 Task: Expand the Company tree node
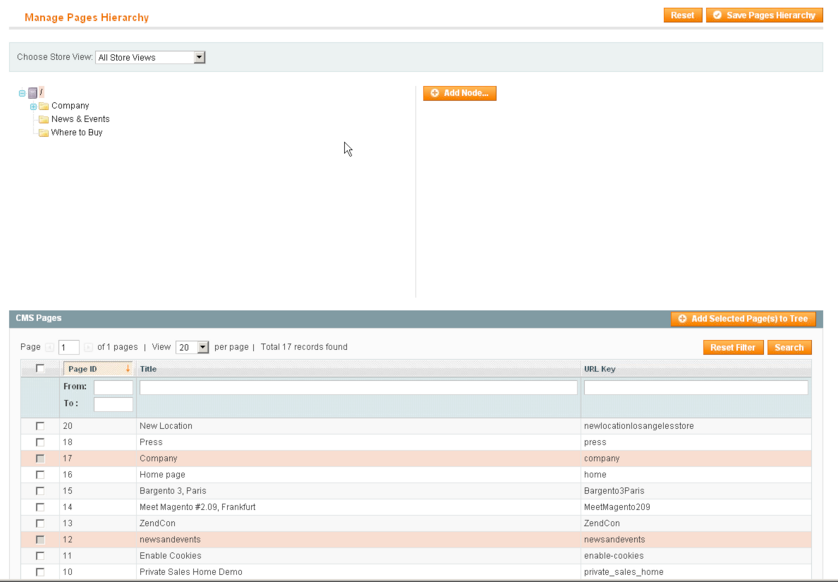(33, 106)
